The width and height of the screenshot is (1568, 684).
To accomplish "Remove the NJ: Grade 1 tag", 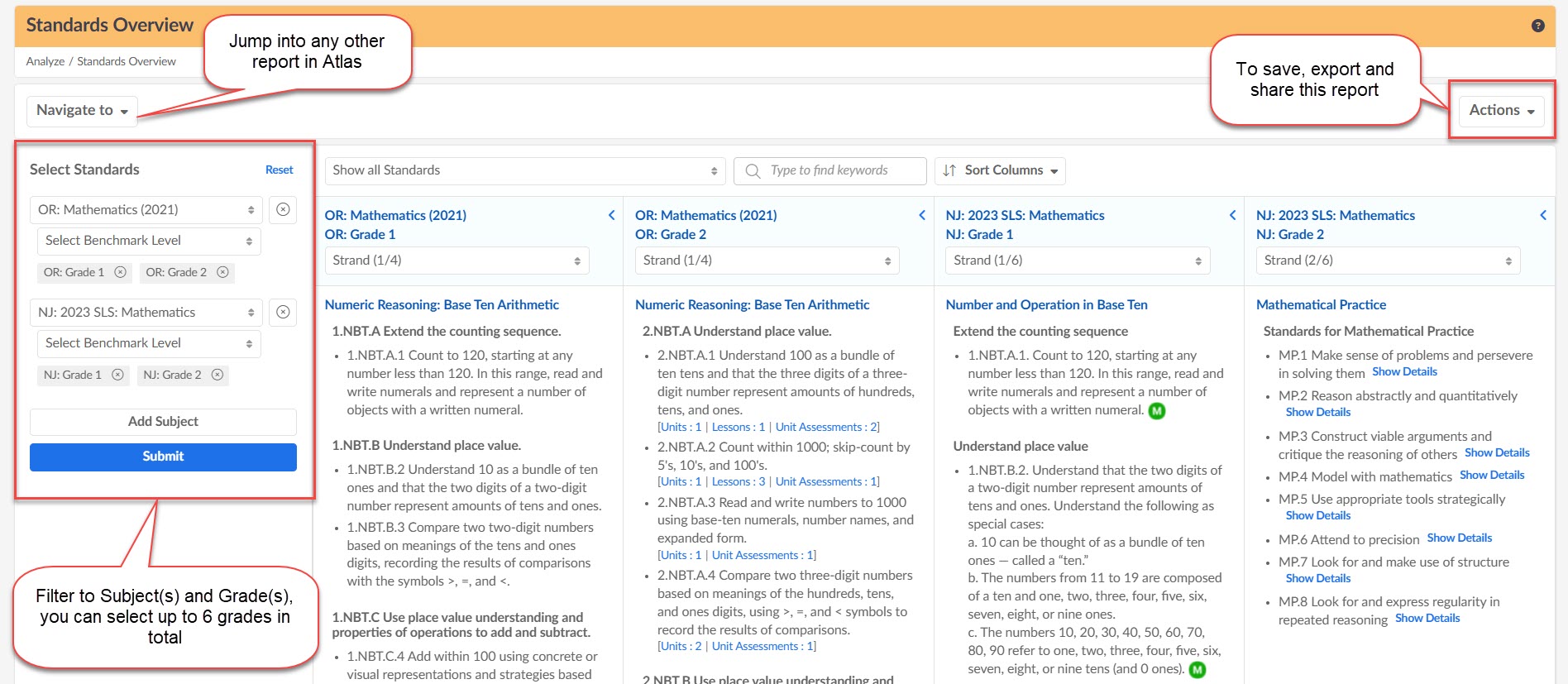I will click(117, 375).
